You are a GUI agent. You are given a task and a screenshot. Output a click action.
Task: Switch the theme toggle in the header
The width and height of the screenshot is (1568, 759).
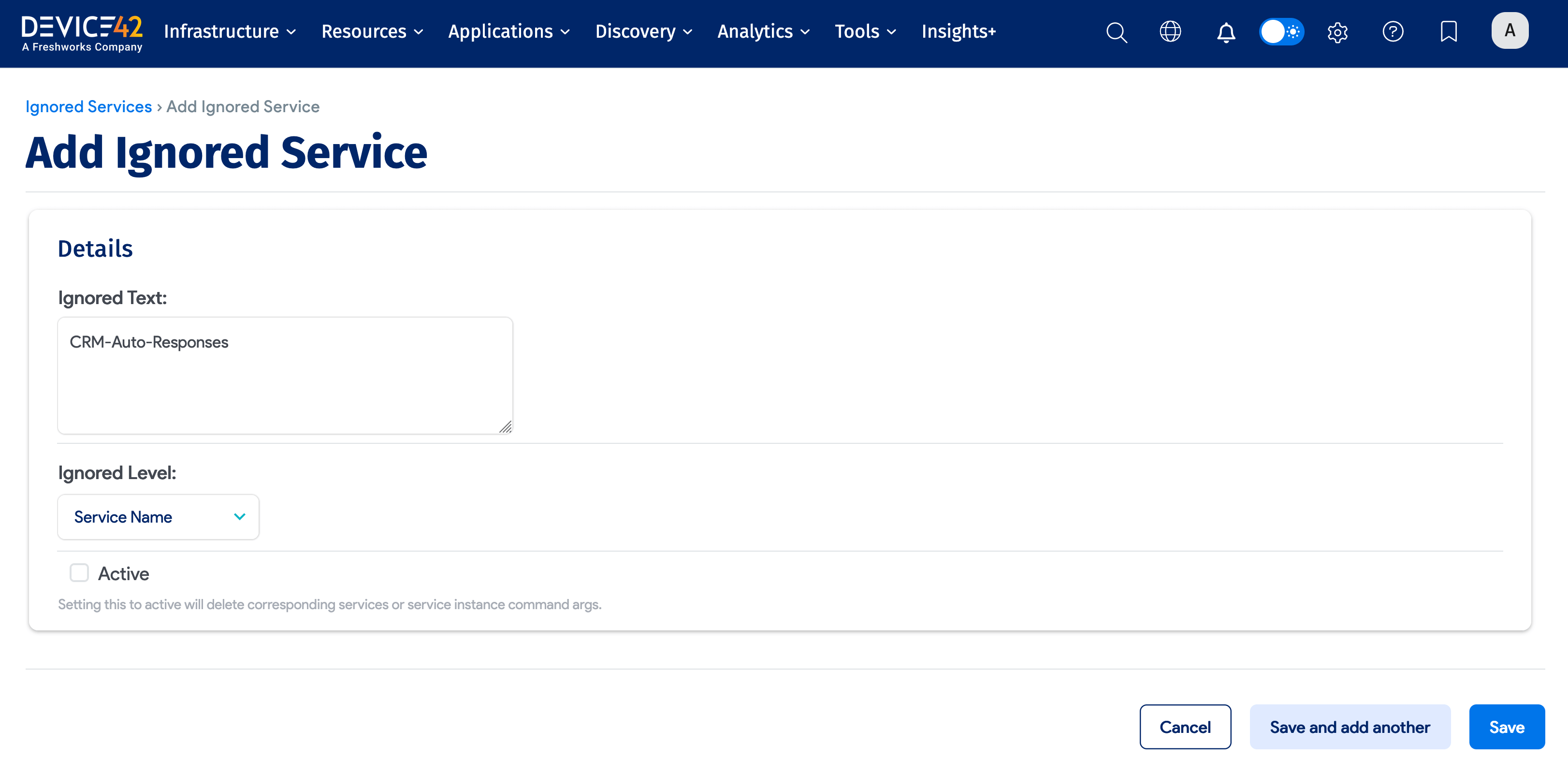point(1281,31)
